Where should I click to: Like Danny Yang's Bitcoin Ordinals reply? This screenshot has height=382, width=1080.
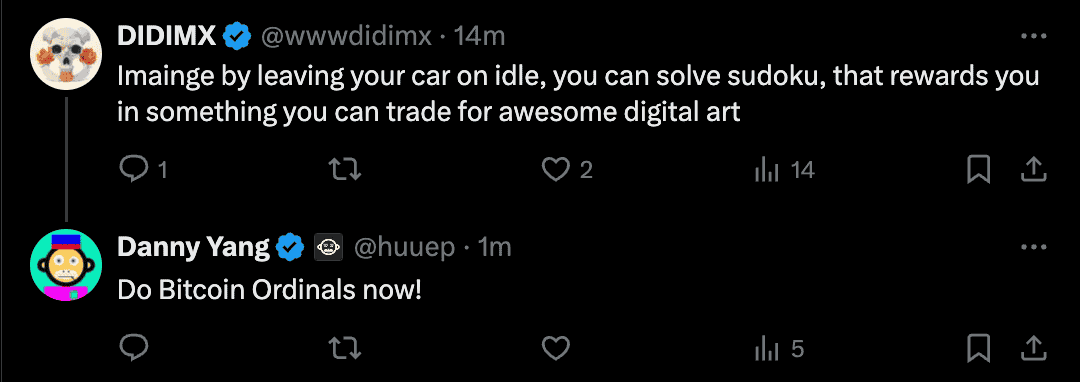point(555,349)
